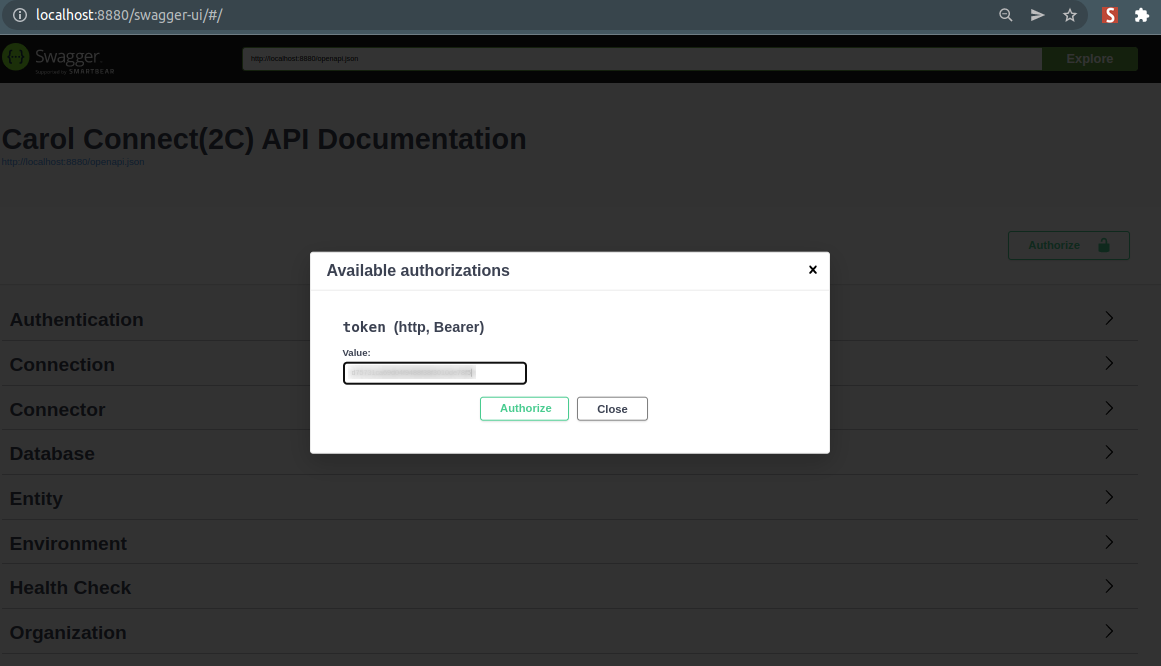This screenshot has width=1161, height=666.
Task: Click the token Value input field
Action: click(x=434, y=373)
